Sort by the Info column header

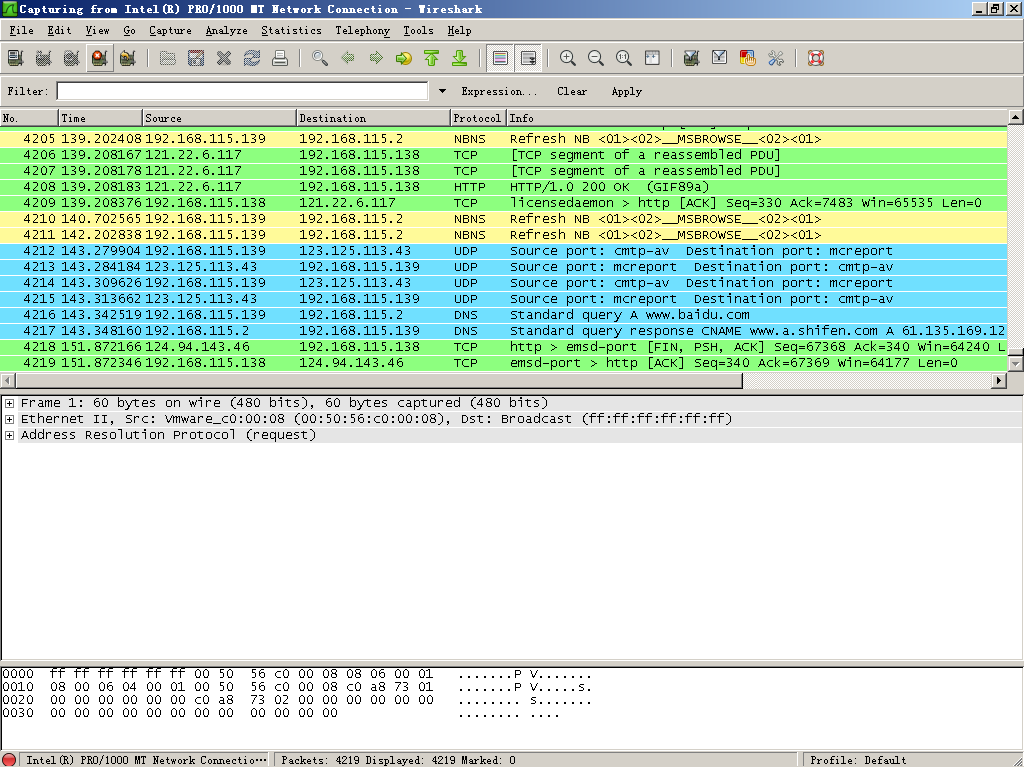pos(757,118)
